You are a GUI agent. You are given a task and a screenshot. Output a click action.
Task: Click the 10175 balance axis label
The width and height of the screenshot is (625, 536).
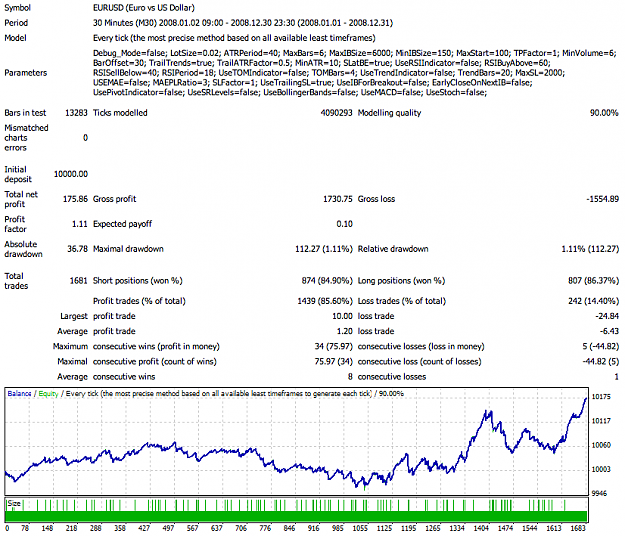601,397
